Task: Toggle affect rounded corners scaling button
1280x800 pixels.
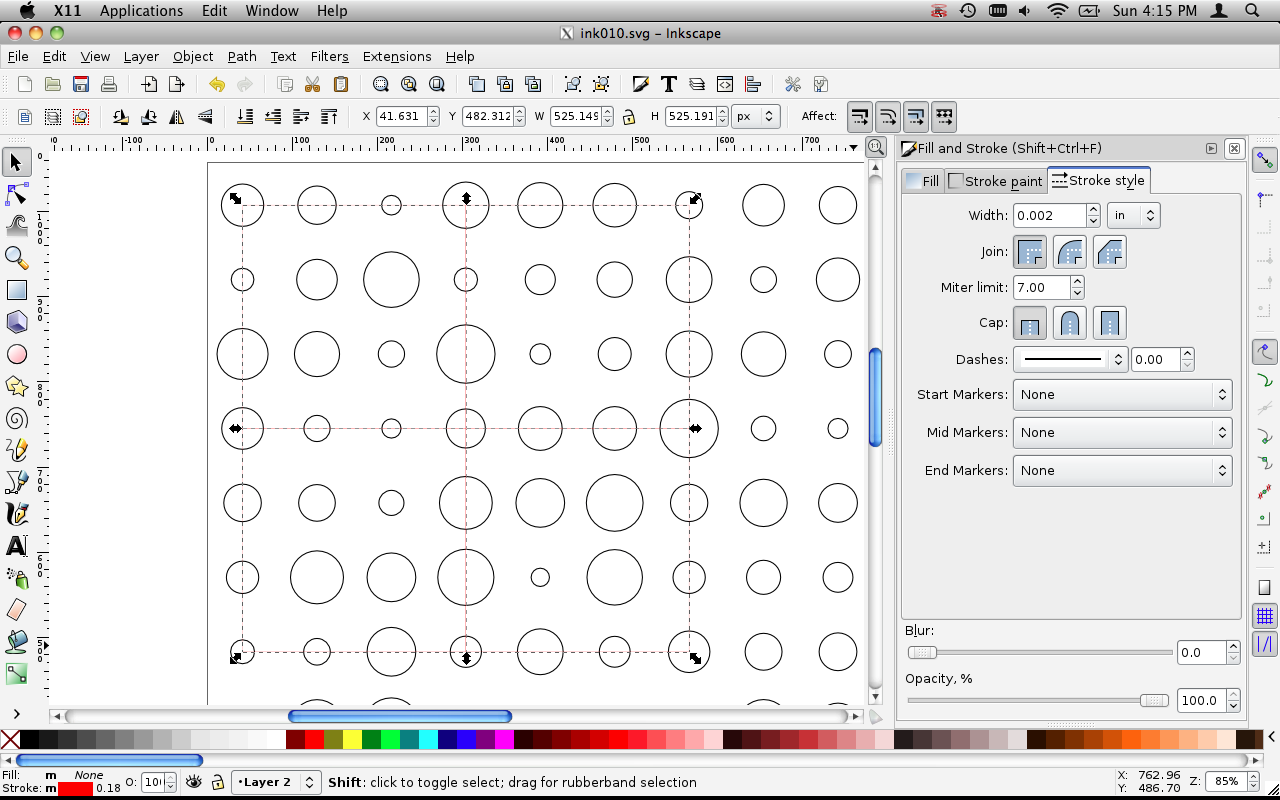Action: [888, 117]
